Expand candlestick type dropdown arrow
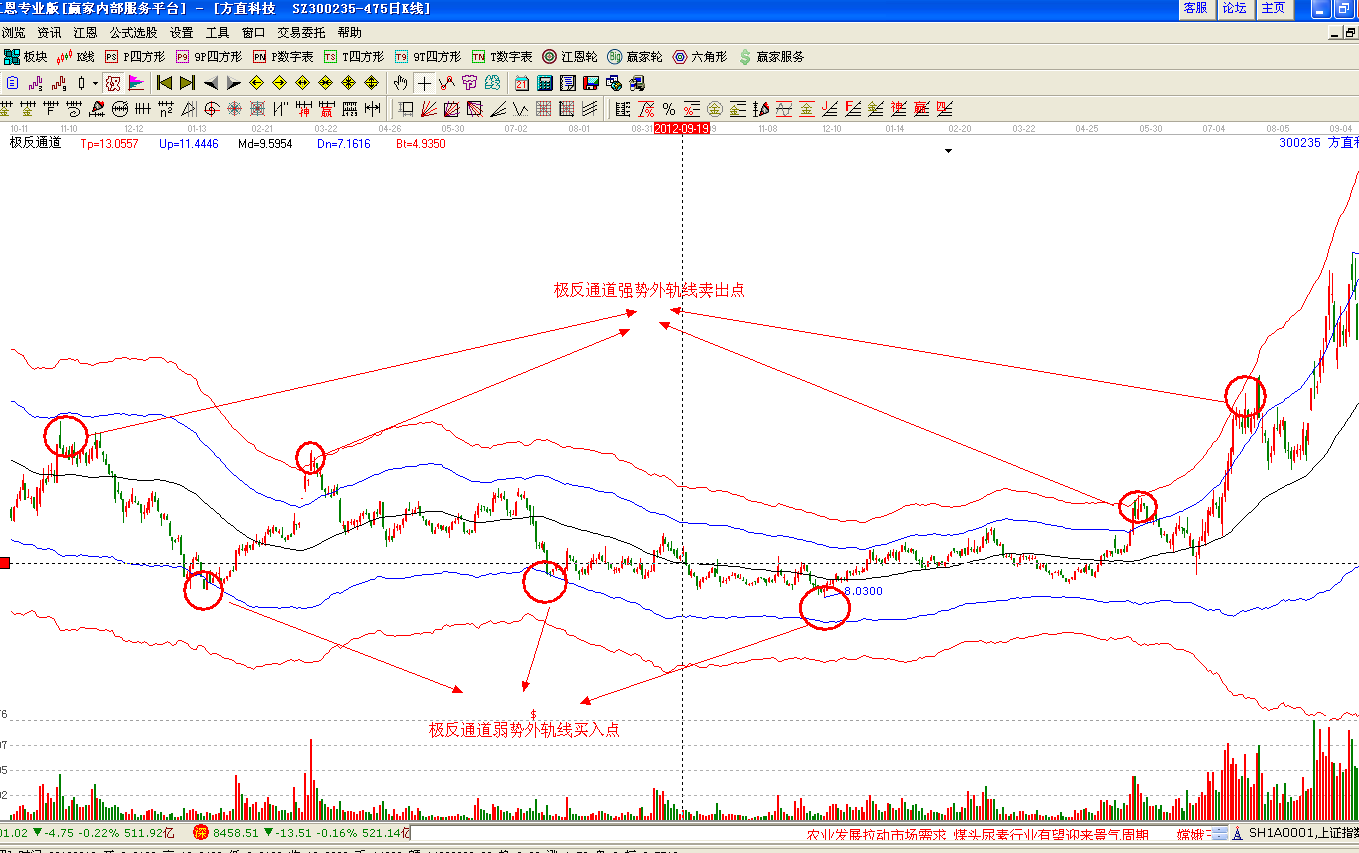Image resolution: width=1359 pixels, height=853 pixels. coord(95,83)
